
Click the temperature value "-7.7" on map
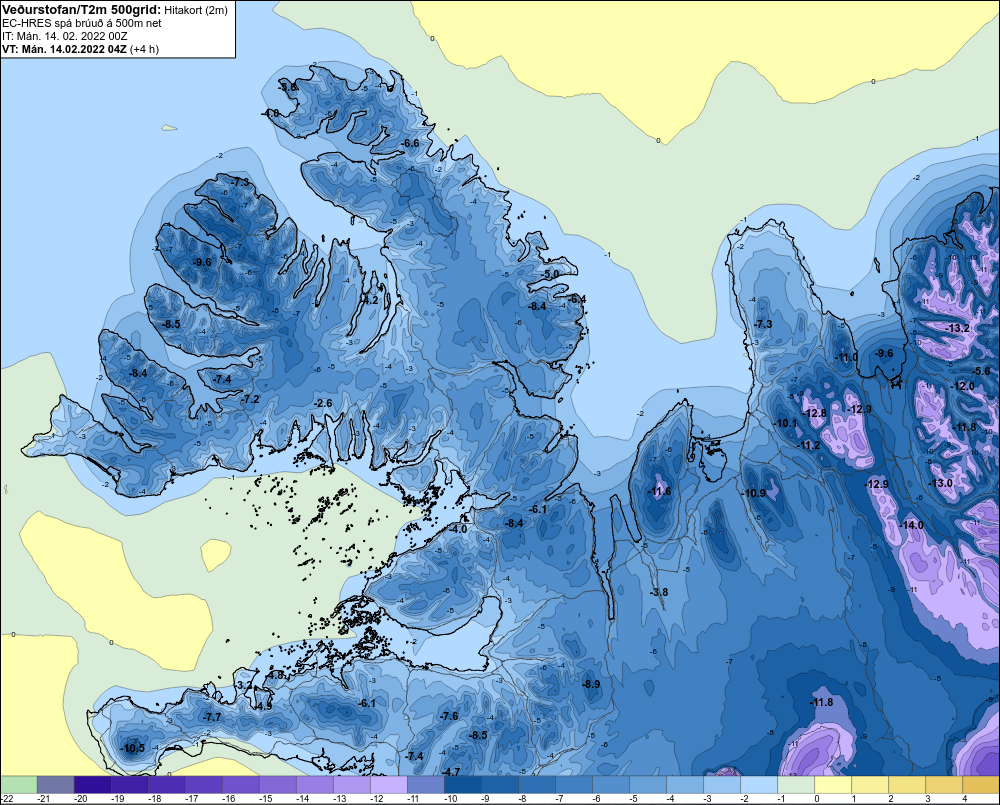point(212,717)
